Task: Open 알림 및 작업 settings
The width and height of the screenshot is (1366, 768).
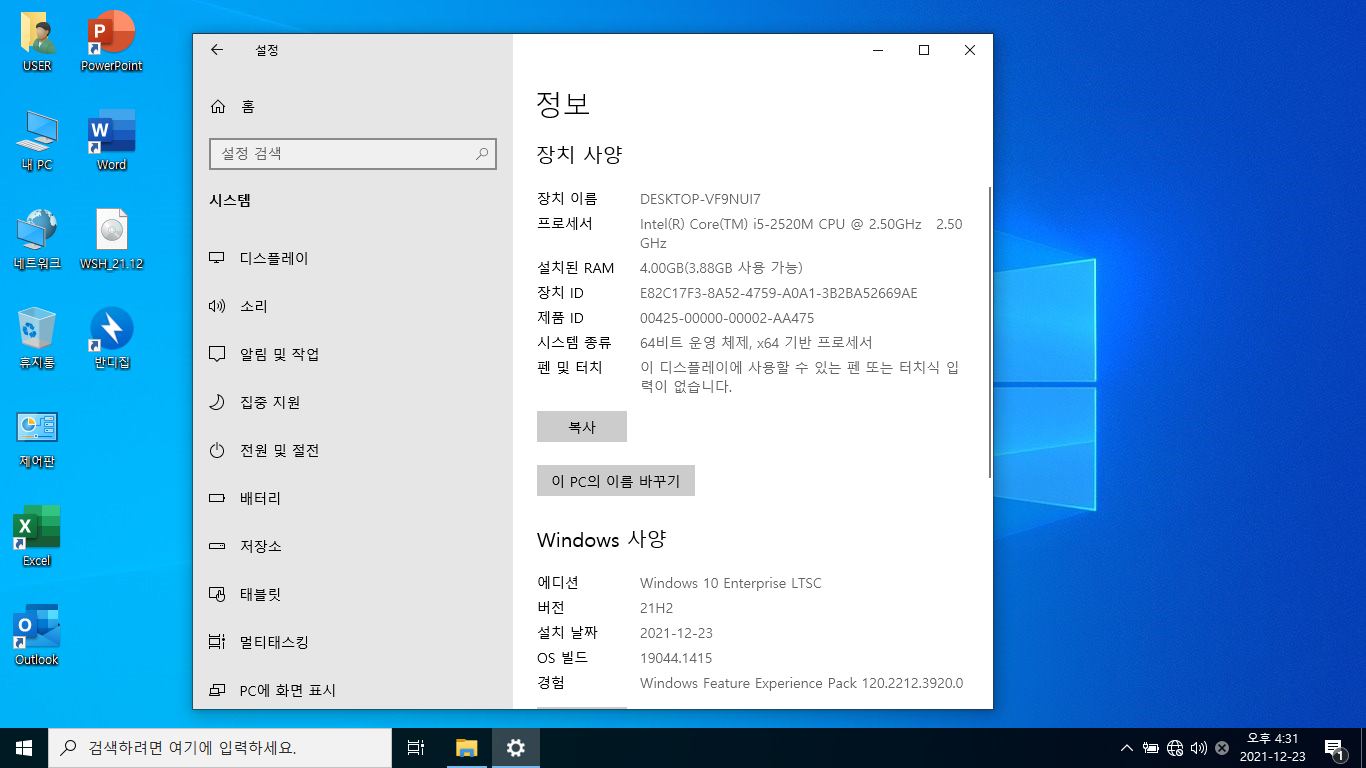Action: [x=352, y=354]
